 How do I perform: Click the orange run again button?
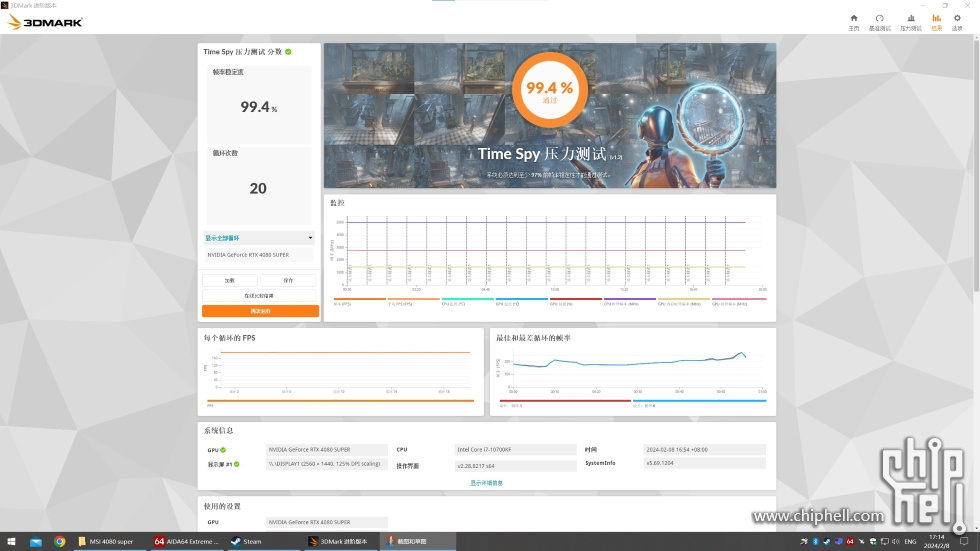[260, 311]
